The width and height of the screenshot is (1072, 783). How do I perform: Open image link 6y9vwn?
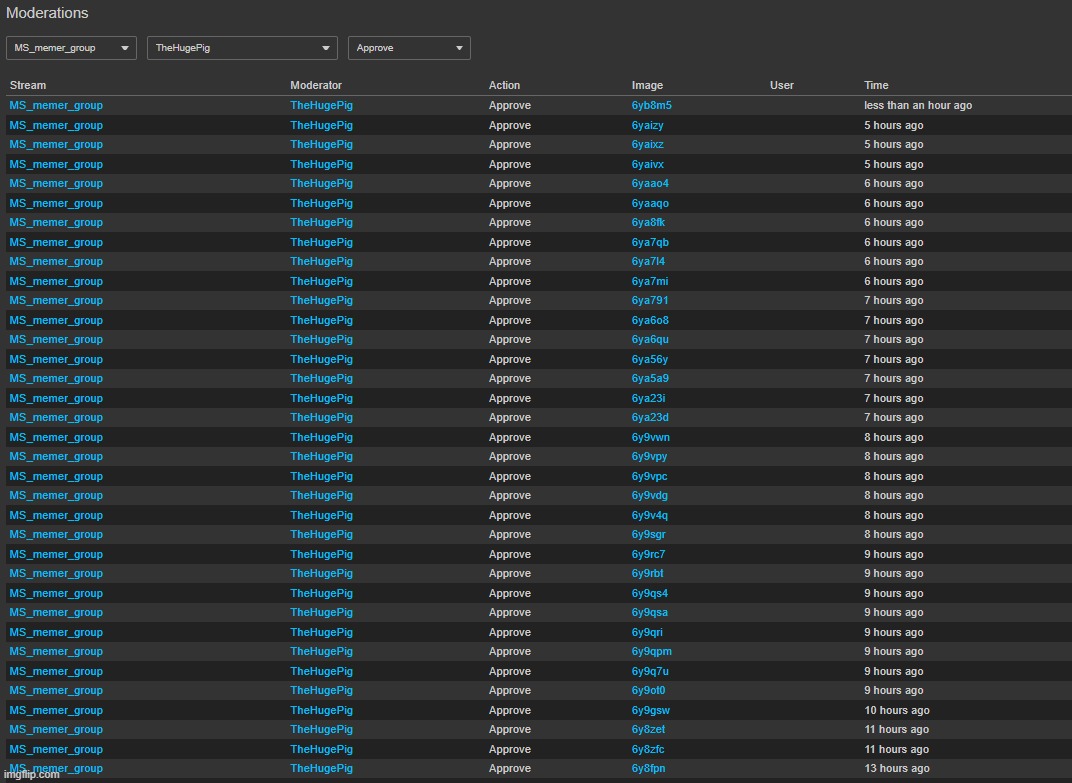(x=650, y=437)
